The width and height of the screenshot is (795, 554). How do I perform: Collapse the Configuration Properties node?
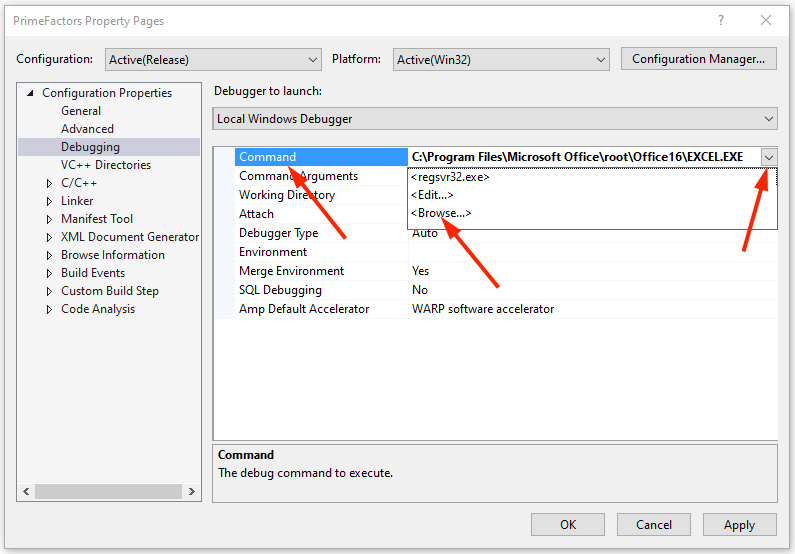click(30, 93)
